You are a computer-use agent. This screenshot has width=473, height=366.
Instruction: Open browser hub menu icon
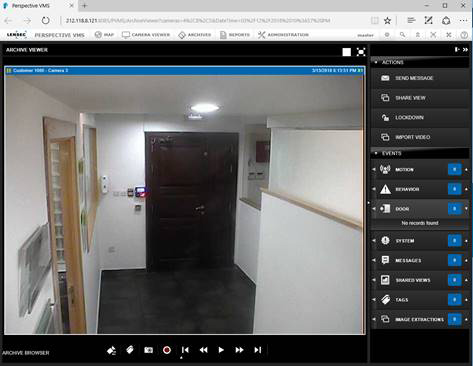click(x=411, y=21)
